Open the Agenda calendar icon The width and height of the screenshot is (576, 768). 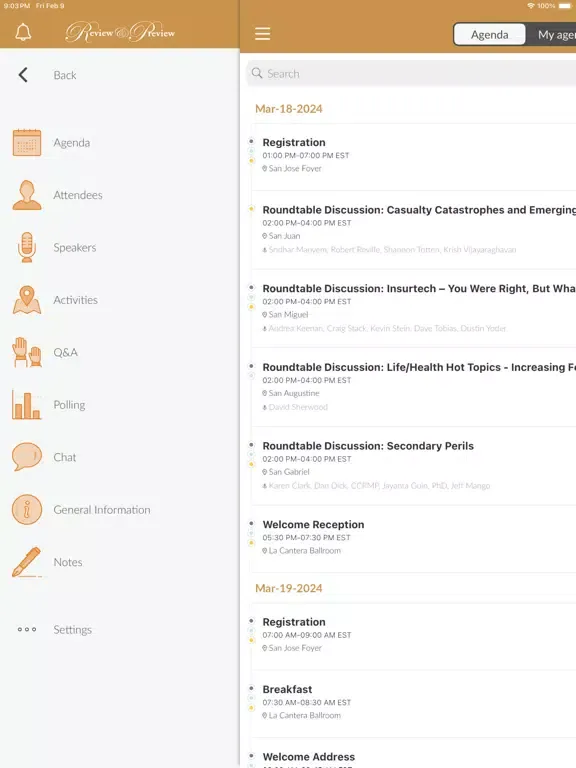point(27,143)
